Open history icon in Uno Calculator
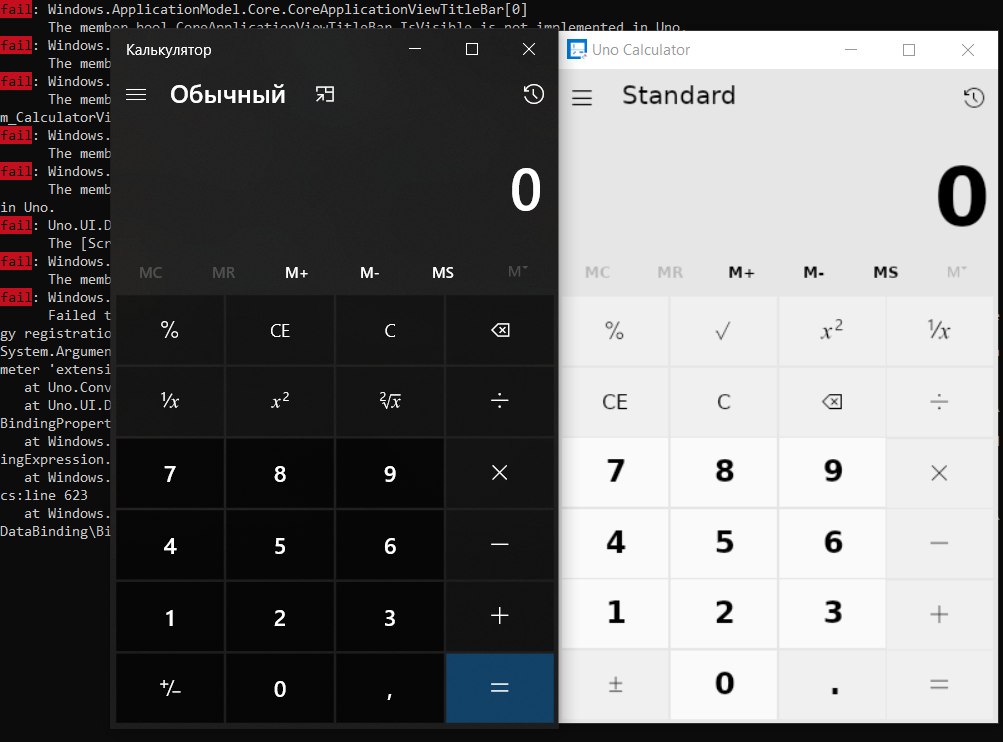This screenshot has height=742, width=1003. (x=974, y=97)
